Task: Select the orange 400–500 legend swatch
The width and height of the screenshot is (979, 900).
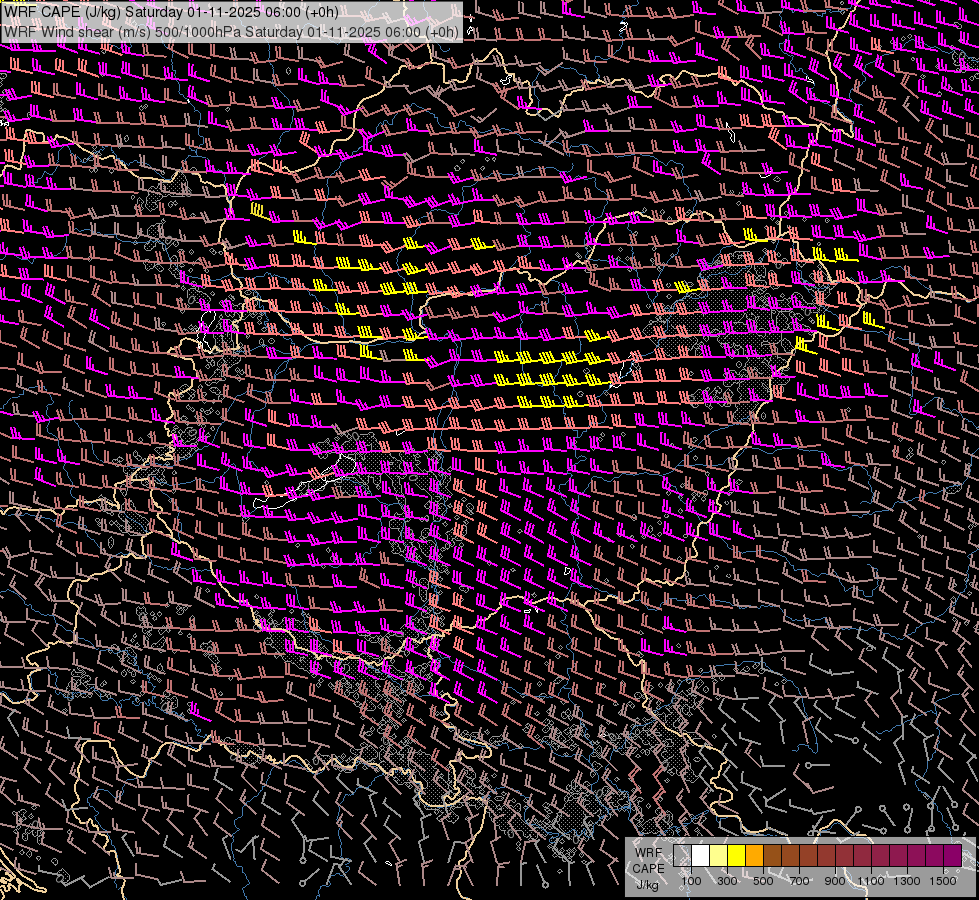Action: point(754,856)
